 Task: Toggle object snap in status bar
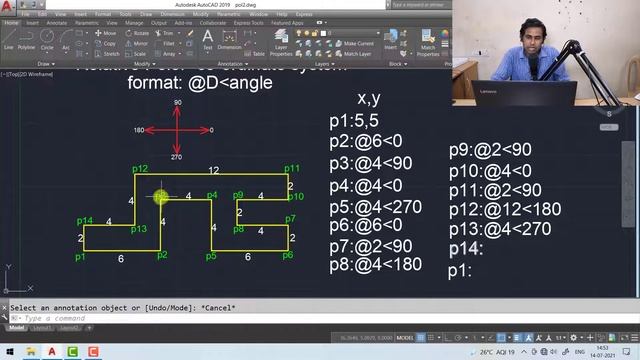tap(501, 338)
